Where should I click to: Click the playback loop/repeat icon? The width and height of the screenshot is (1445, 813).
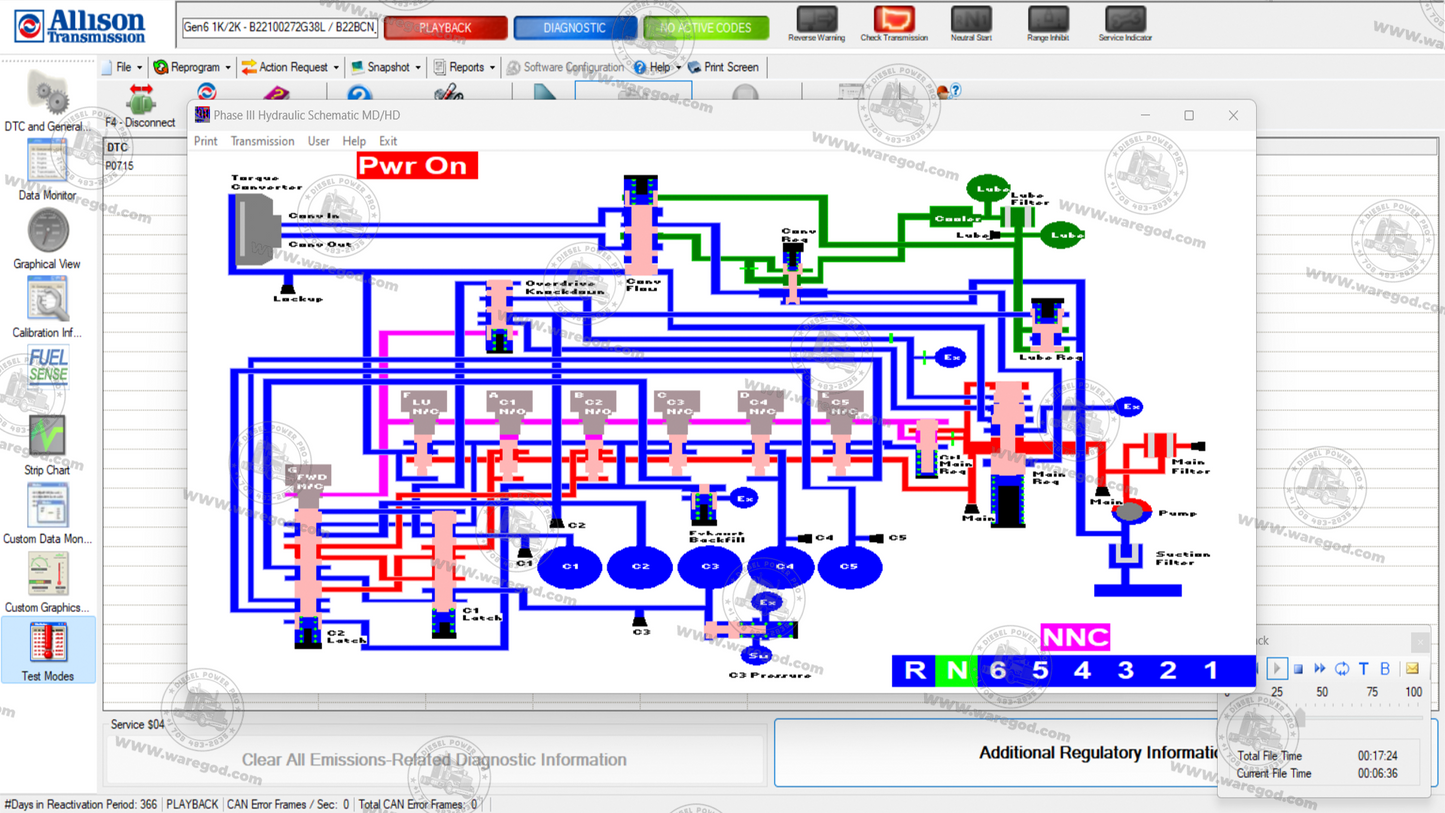coord(1342,668)
